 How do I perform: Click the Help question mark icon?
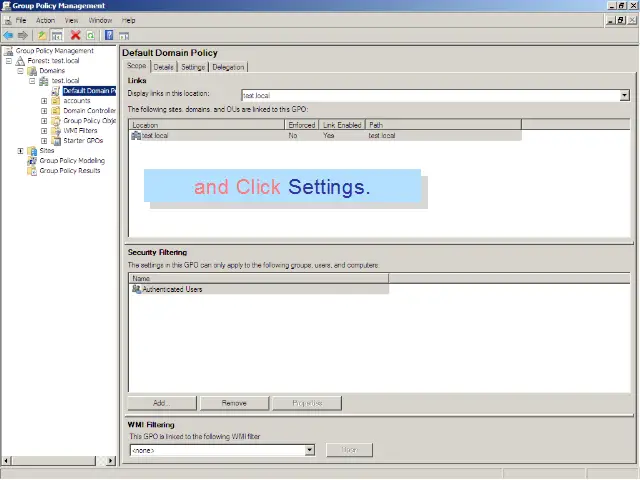(109, 35)
